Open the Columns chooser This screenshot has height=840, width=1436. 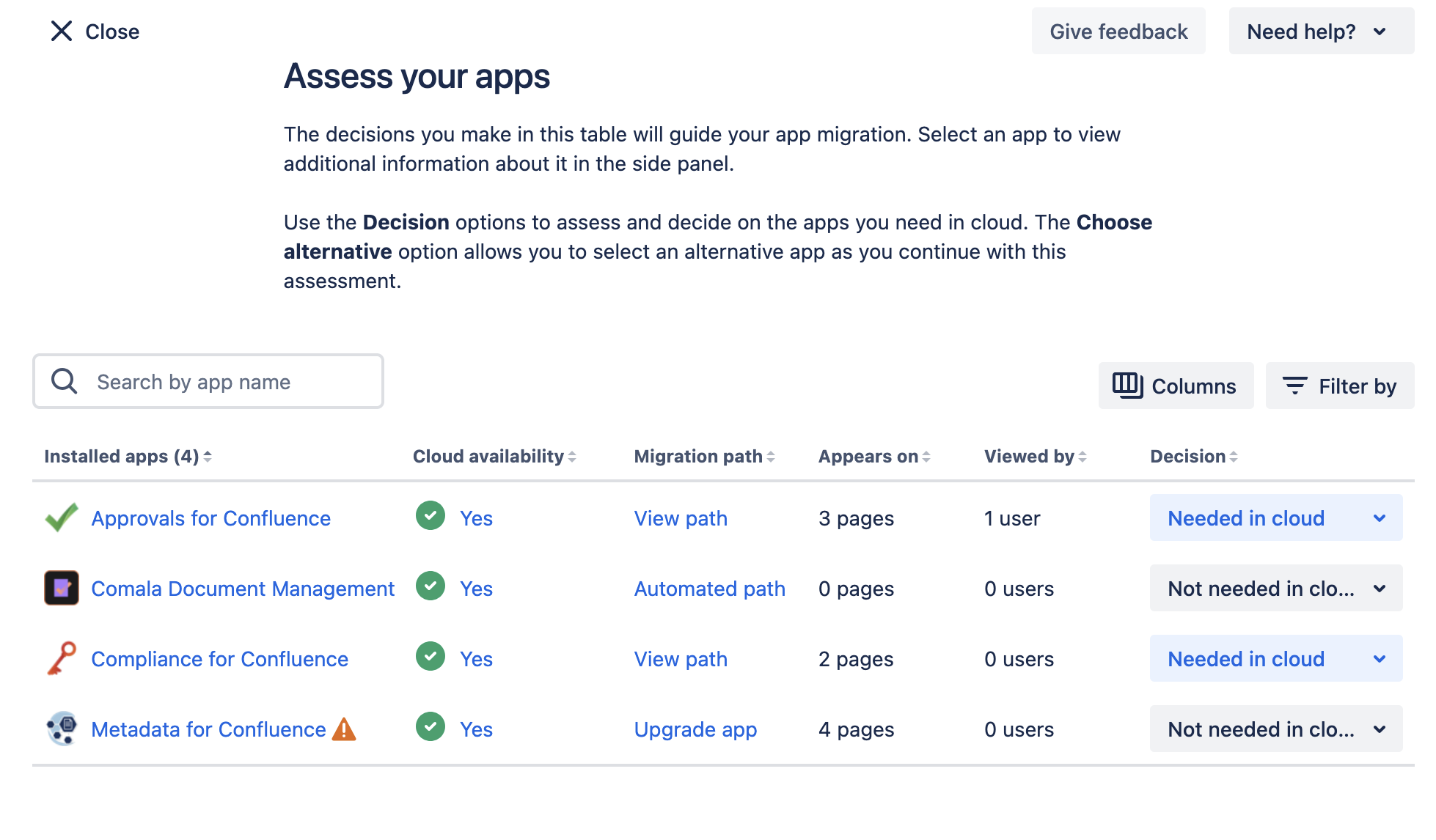point(1176,386)
